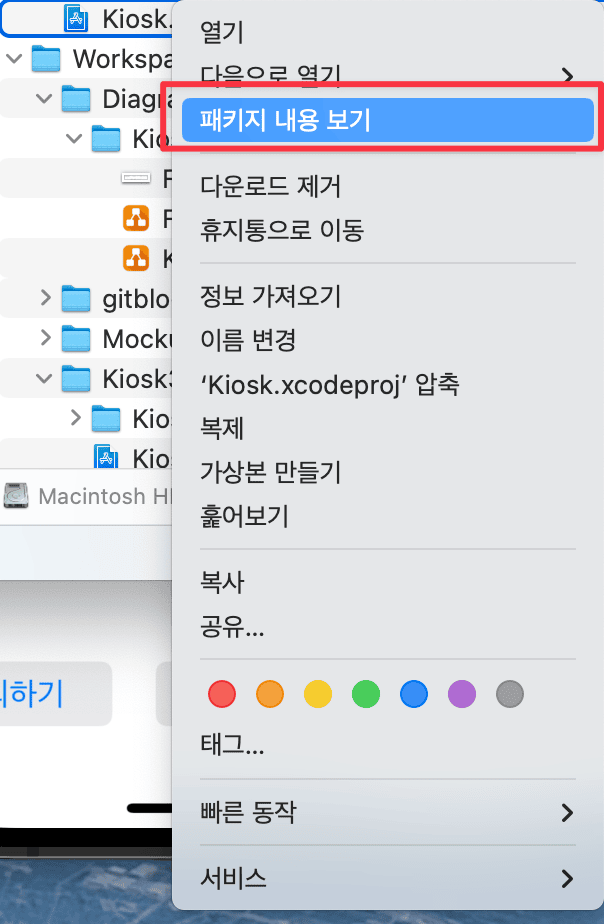The width and height of the screenshot is (604, 924).
Task: Select the gitblo folder icon
Action: (76, 298)
